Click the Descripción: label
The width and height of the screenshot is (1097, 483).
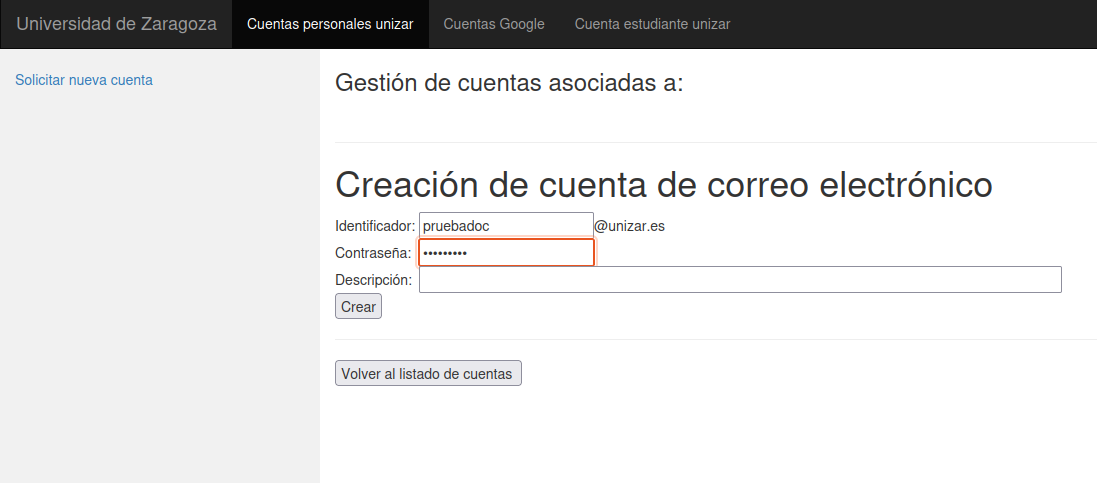374,280
